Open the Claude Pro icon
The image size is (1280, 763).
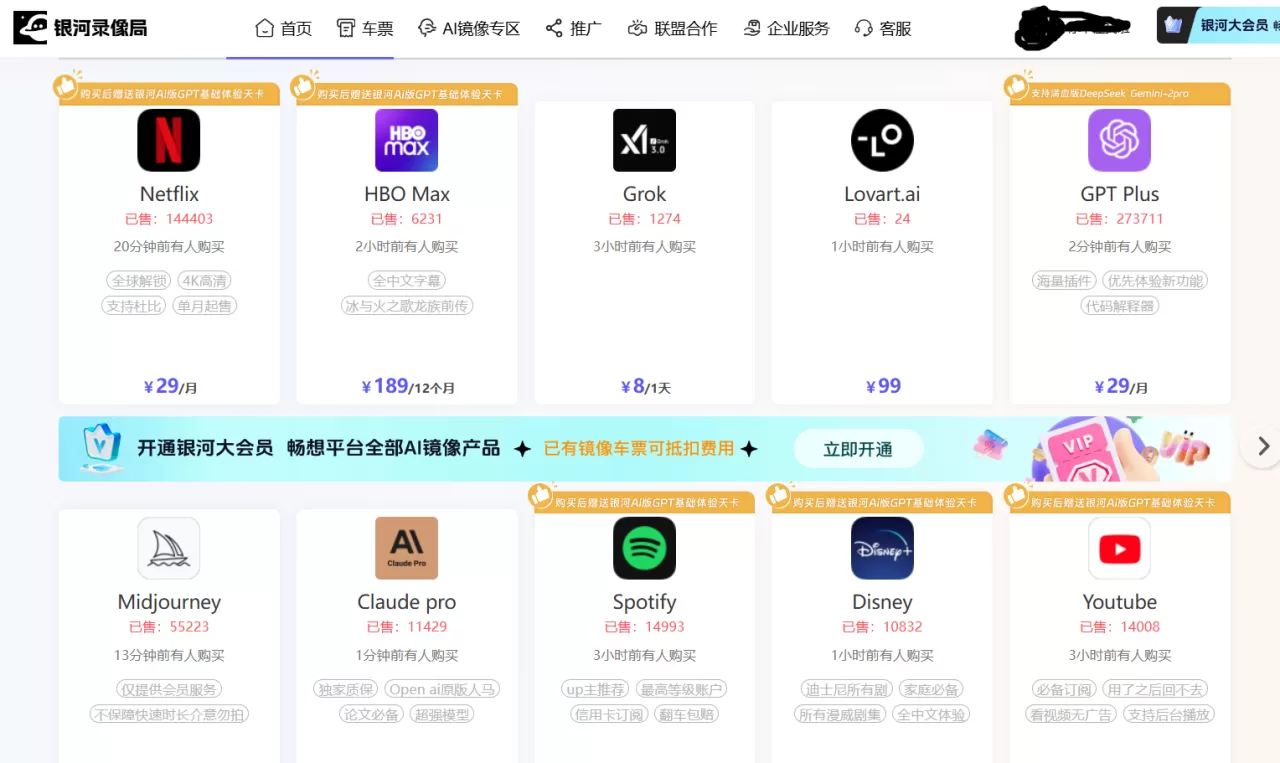[x=407, y=548]
